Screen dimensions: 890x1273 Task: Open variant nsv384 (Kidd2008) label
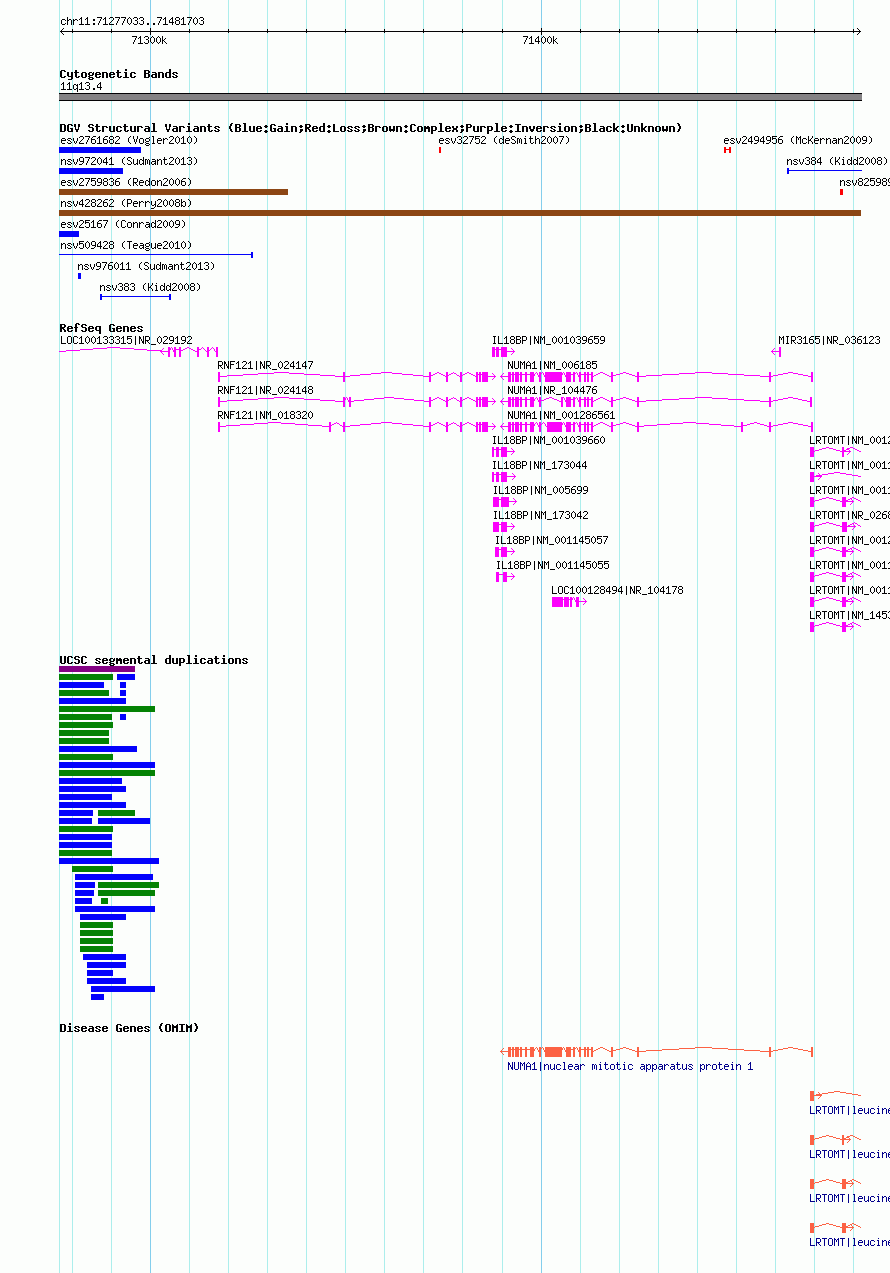point(836,161)
